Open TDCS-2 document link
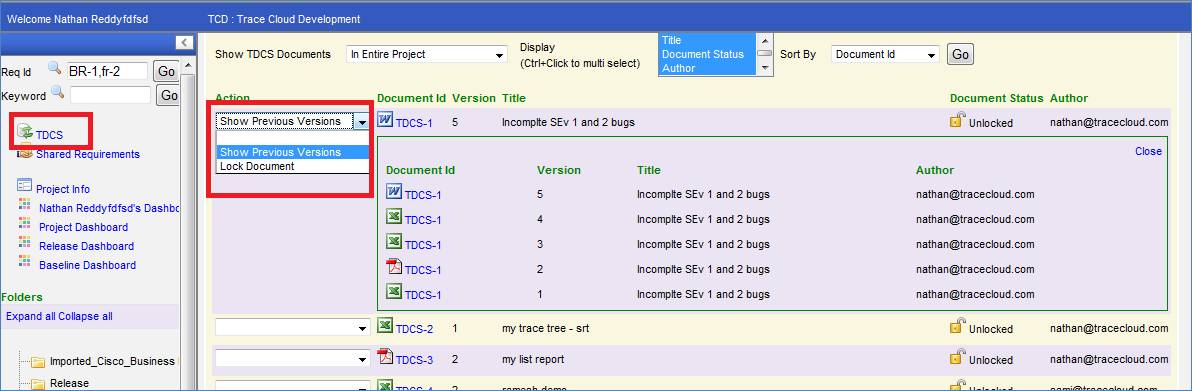 [414, 329]
